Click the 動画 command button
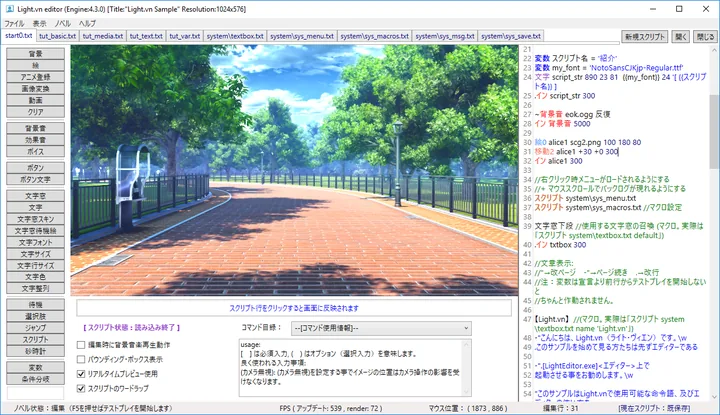This screenshot has width=720, height=415. tap(35, 100)
